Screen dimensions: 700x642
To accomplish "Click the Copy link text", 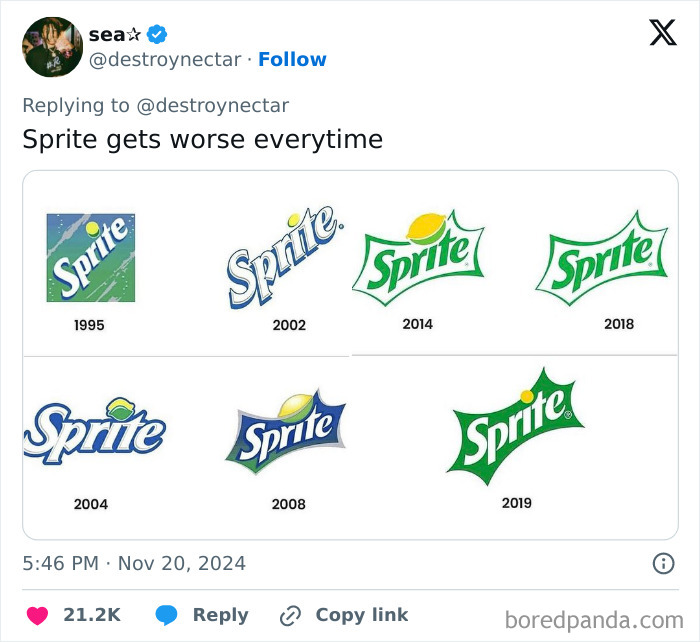I will pyautogui.click(x=361, y=615).
